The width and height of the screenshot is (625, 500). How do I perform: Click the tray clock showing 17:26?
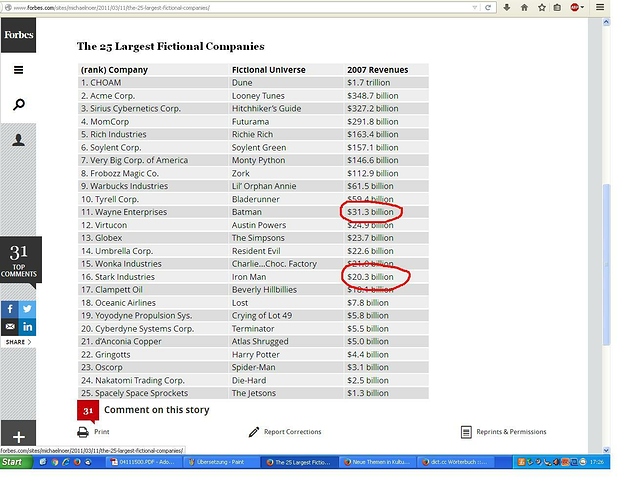pos(597,462)
